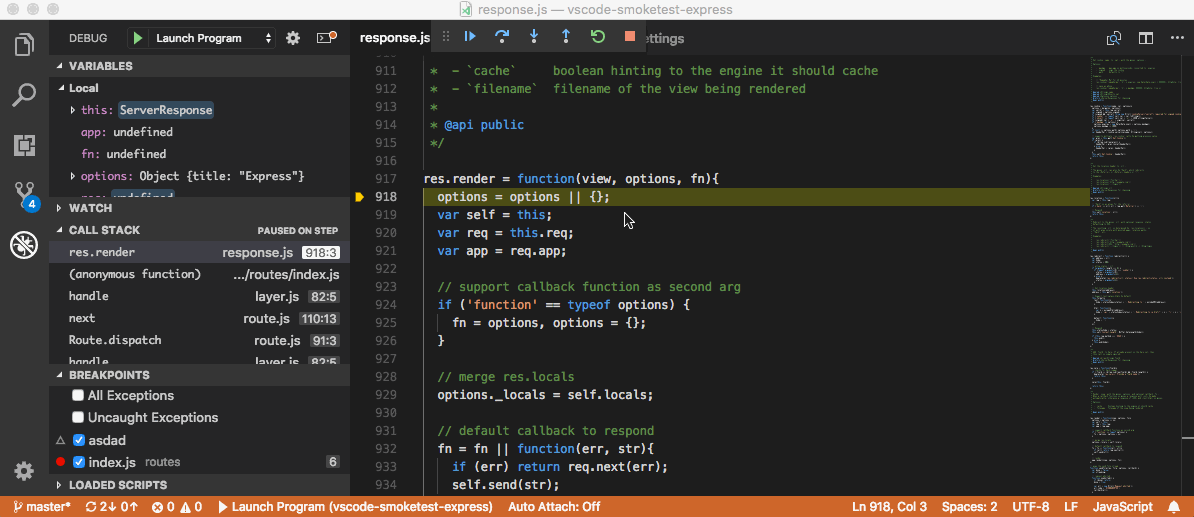Switch to the response.js tab
1194x517 pixels.
click(393, 38)
